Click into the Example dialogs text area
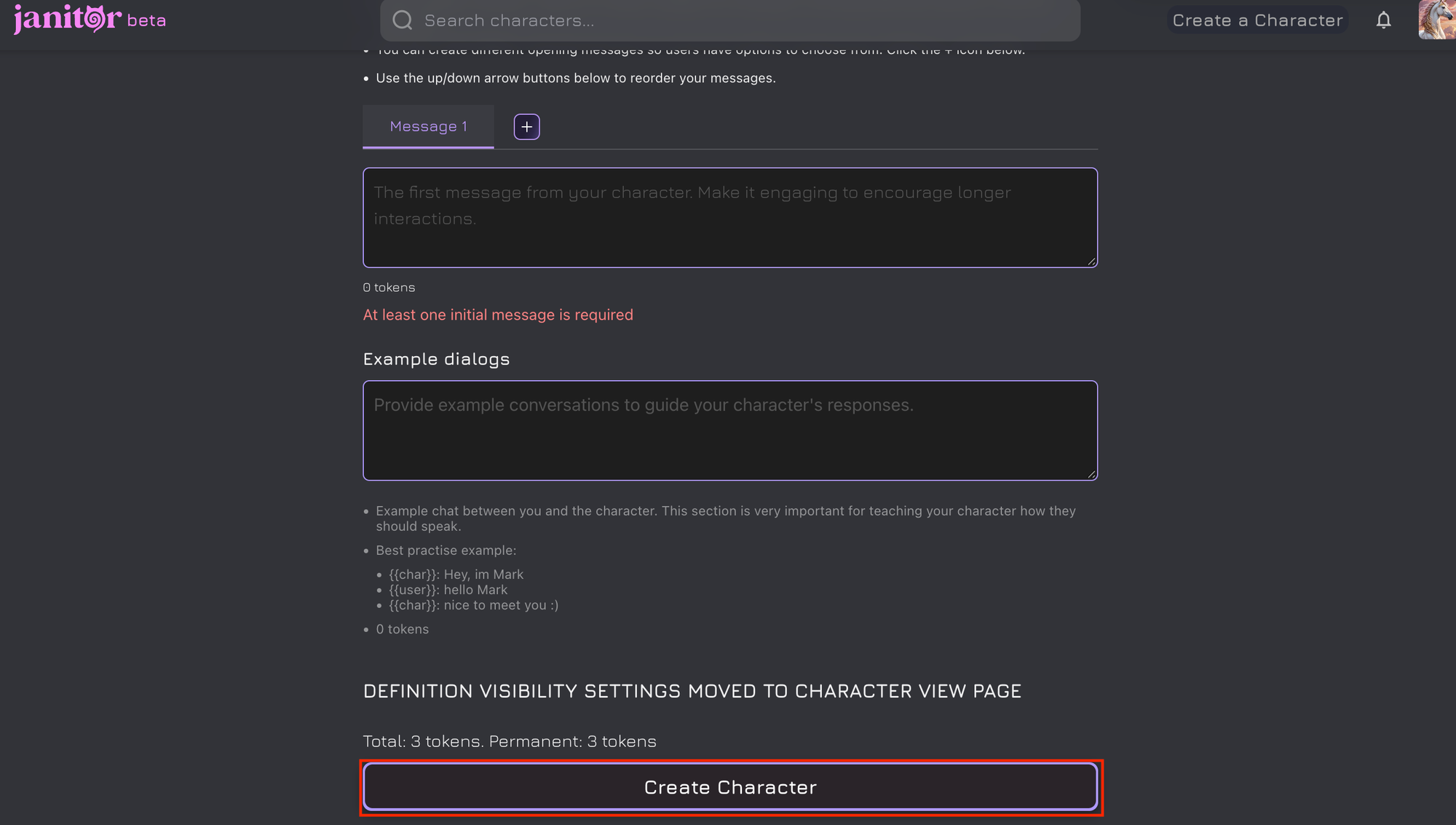Viewport: 1456px width, 825px height. (x=729, y=430)
